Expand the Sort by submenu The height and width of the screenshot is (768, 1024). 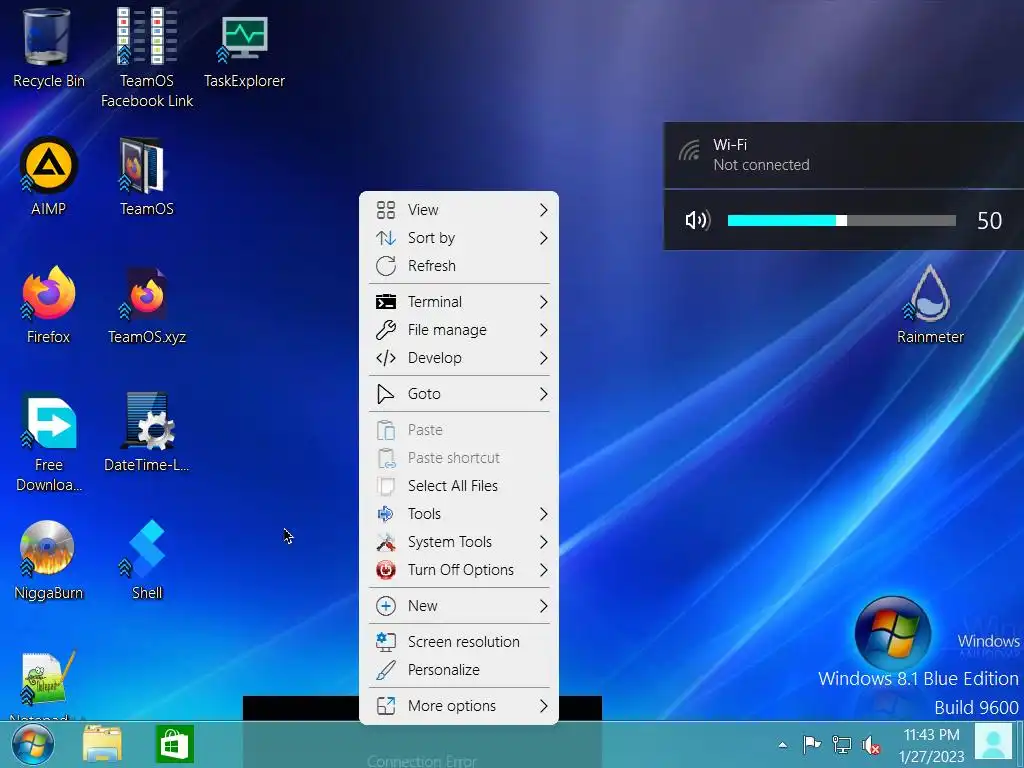[459, 238]
